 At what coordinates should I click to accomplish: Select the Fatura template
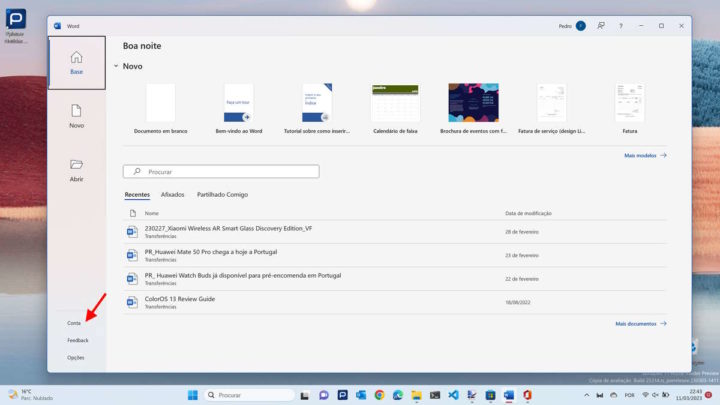click(630, 108)
